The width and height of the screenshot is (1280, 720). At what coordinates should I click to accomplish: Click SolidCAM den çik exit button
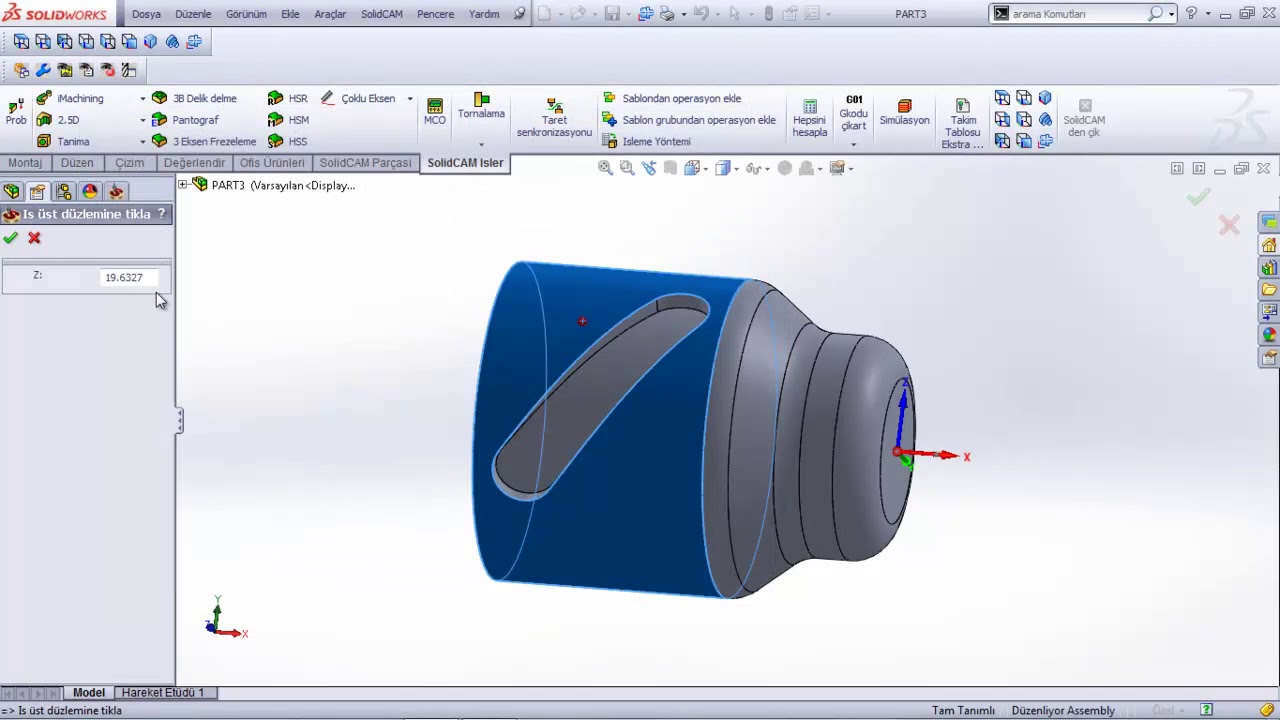(x=1084, y=118)
